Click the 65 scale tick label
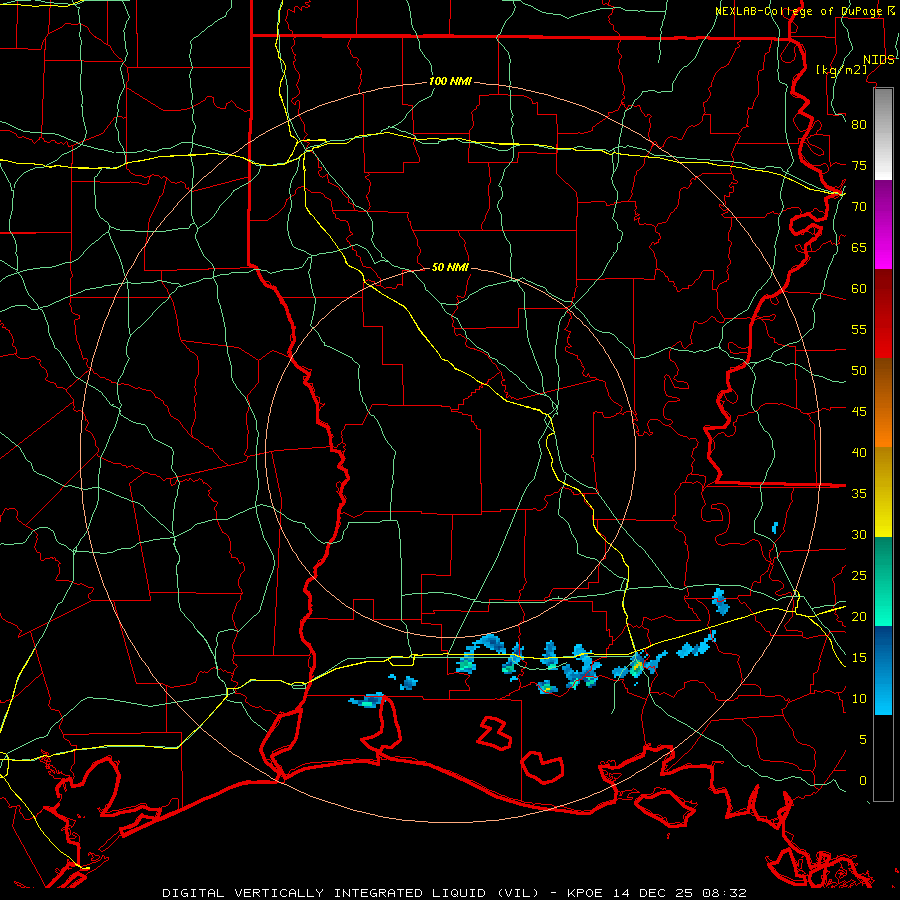The width and height of the screenshot is (900, 900). (859, 247)
